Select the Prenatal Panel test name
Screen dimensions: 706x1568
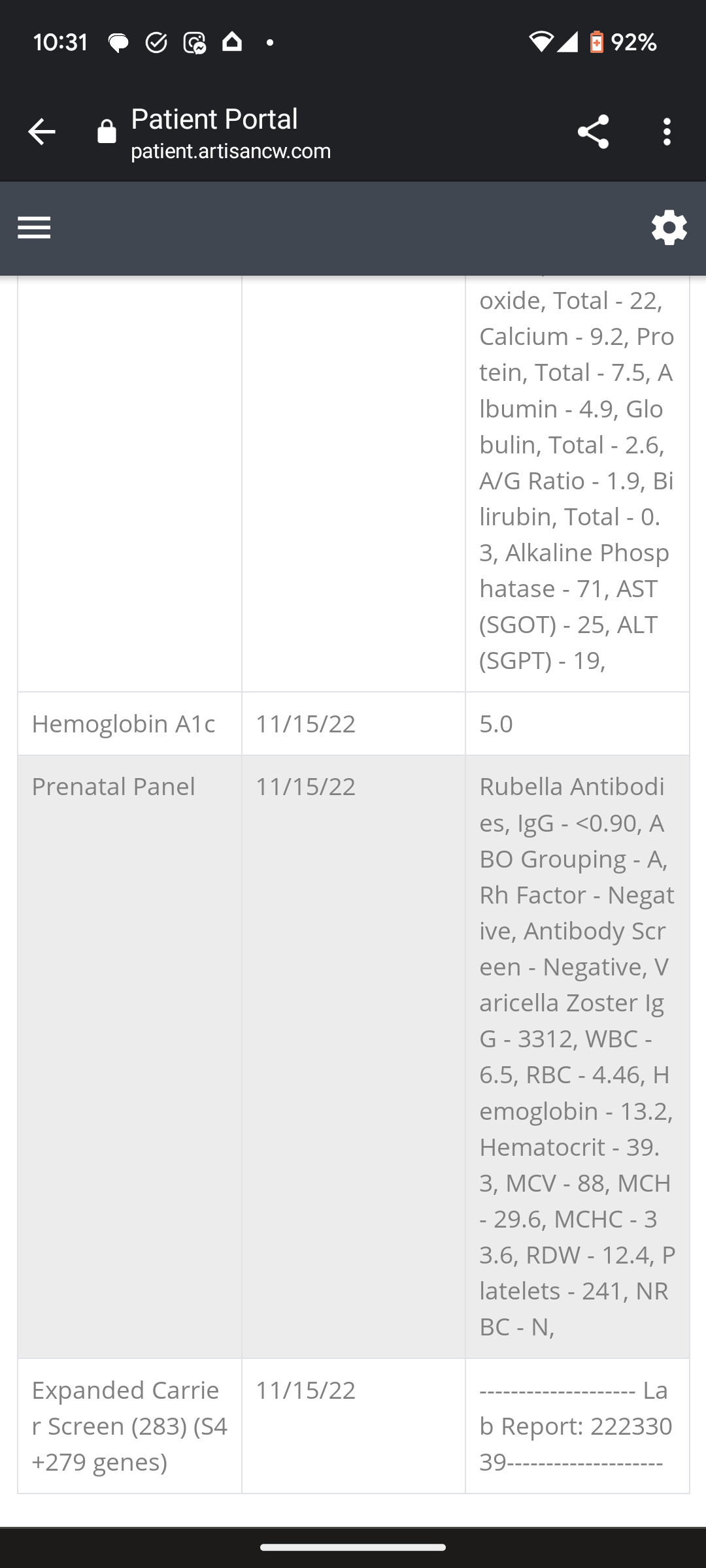click(x=114, y=787)
